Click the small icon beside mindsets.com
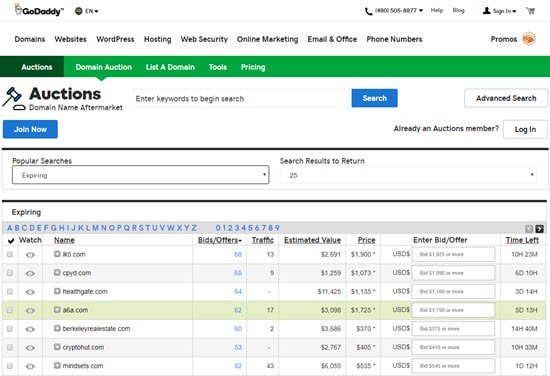The height and width of the screenshot is (376, 550). pyautogui.click(x=57, y=365)
